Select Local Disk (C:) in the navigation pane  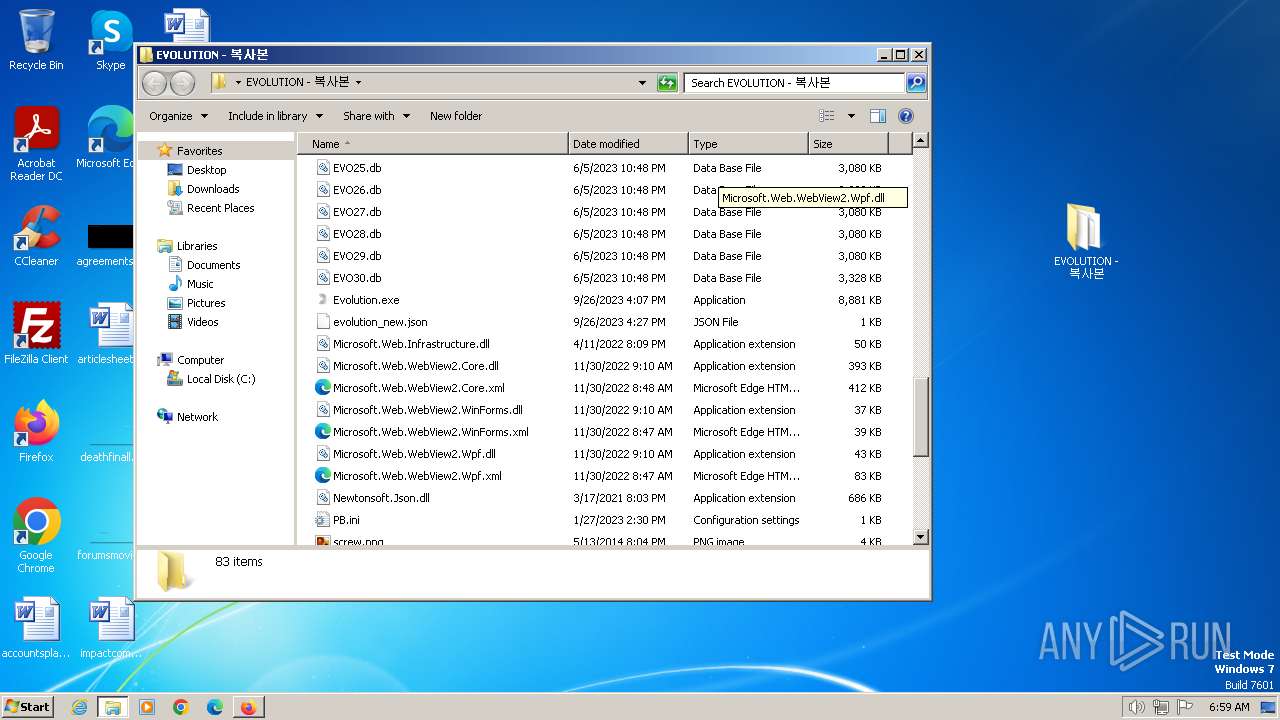(220, 379)
